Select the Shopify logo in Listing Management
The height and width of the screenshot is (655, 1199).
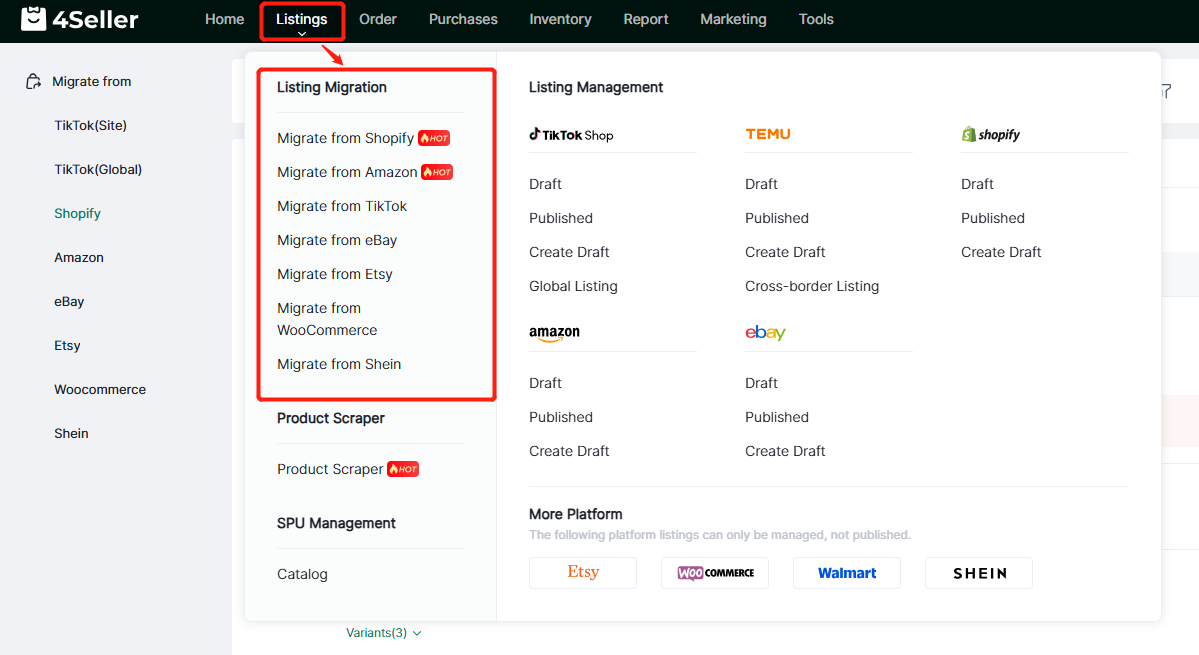point(990,135)
